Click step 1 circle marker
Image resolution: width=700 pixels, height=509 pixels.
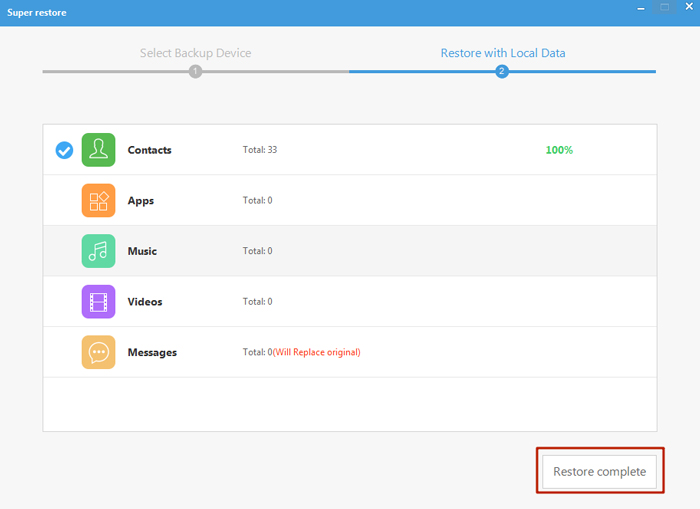pyautogui.click(x=195, y=71)
